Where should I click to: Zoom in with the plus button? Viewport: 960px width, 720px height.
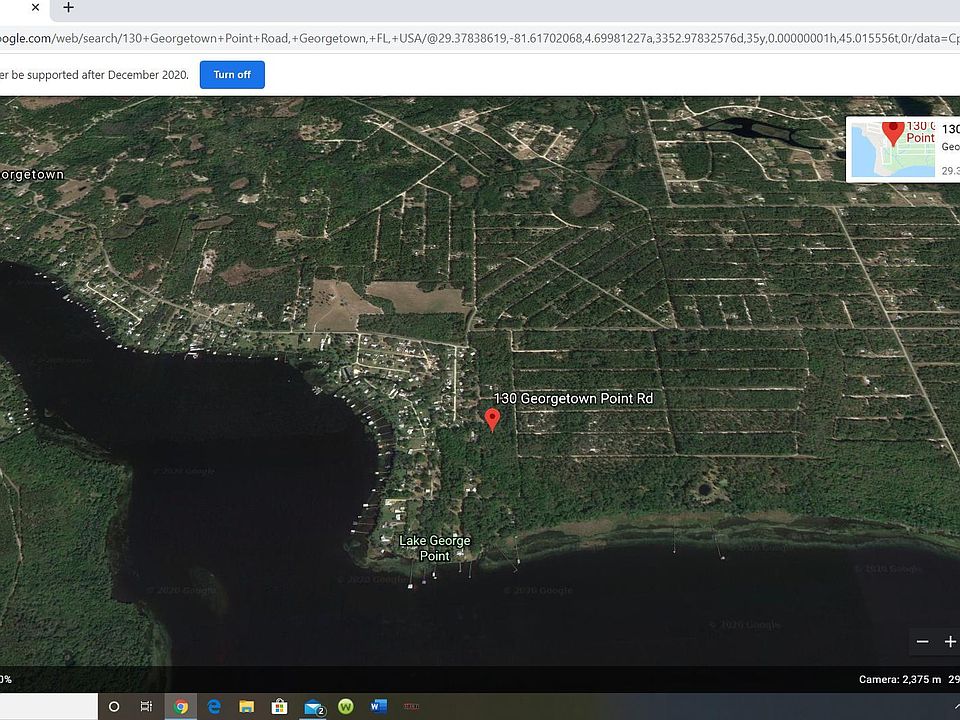click(x=950, y=641)
